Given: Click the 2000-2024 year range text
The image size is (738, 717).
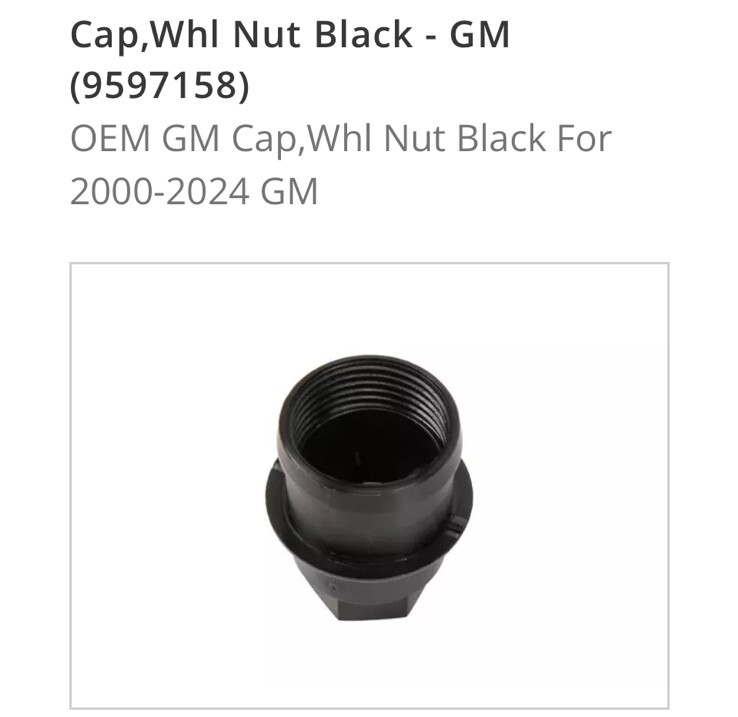Looking at the screenshot, I should point(160,192).
